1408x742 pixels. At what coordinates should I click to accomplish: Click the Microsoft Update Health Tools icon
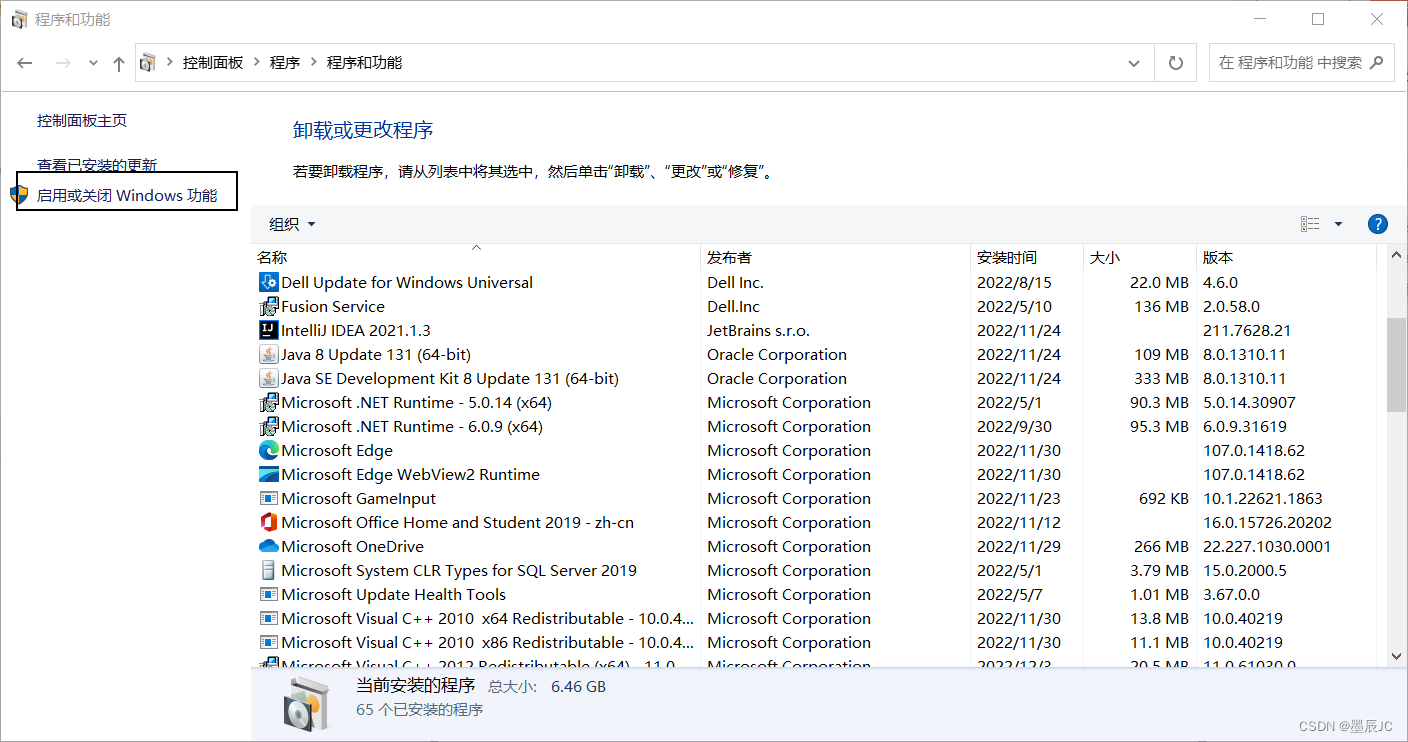268,594
